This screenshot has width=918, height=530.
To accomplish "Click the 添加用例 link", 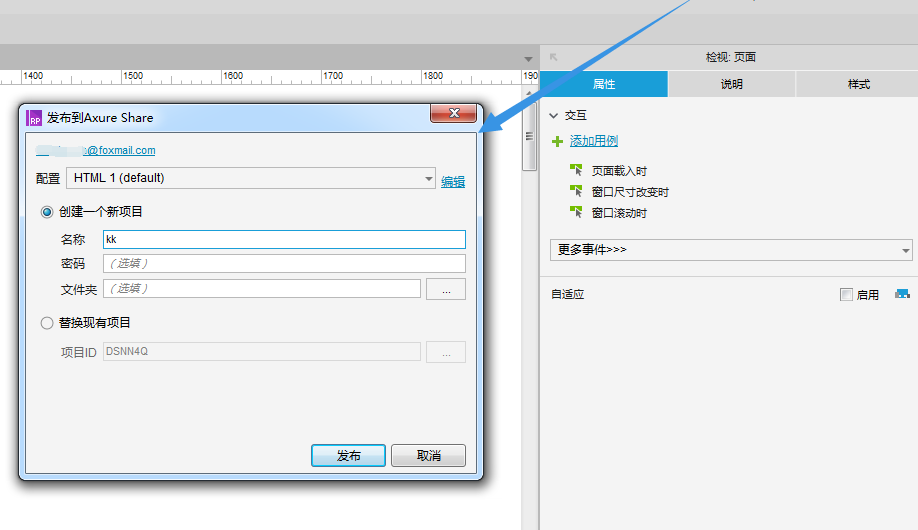I will [x=594, y=141].
